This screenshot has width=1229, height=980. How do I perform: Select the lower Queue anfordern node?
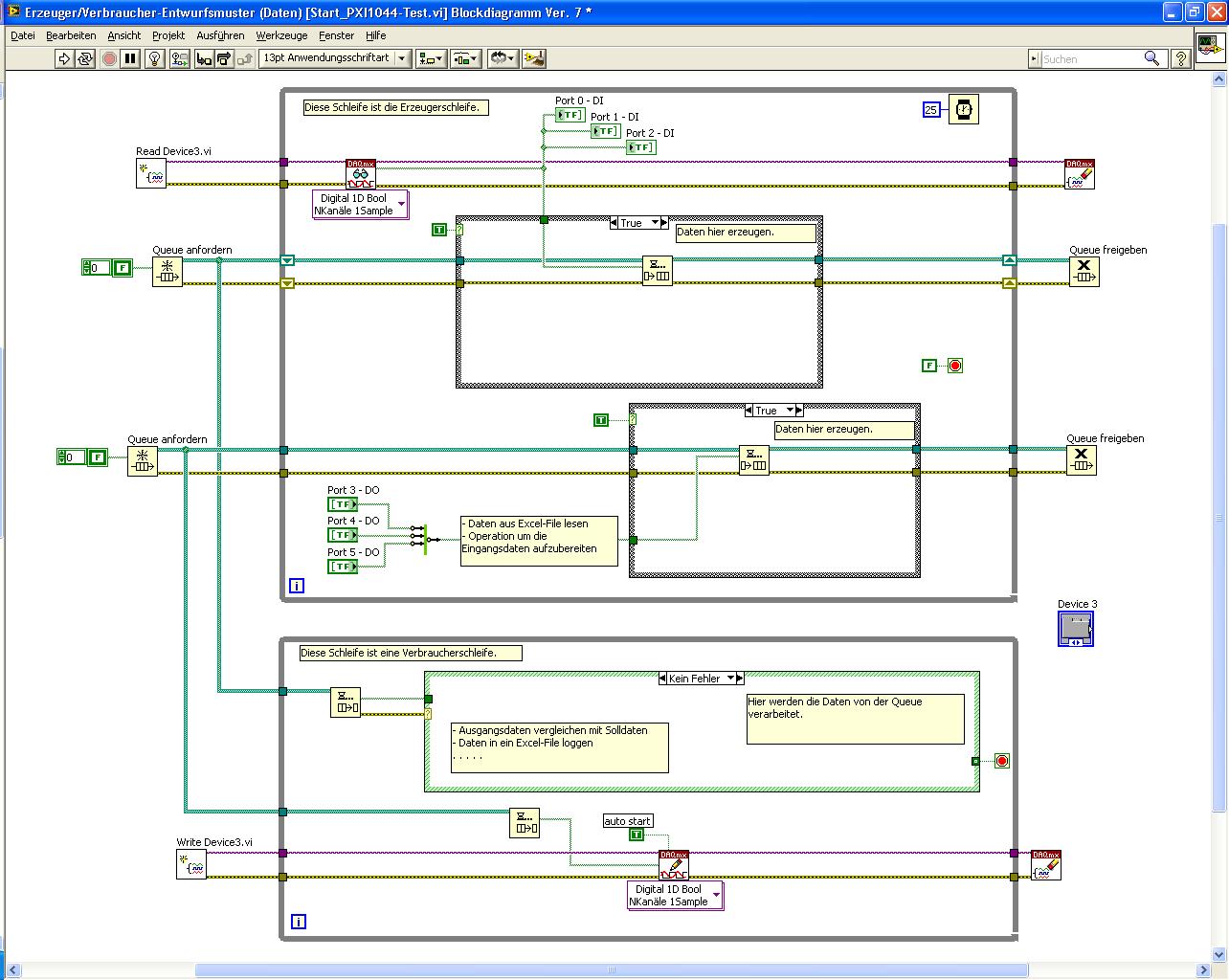point(143,461)
